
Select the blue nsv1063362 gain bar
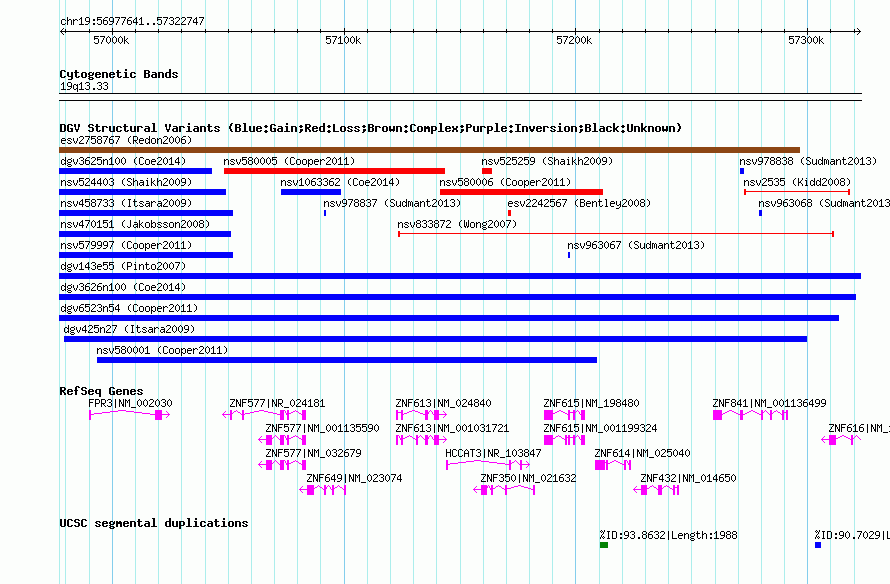click(x=310, y=192)
